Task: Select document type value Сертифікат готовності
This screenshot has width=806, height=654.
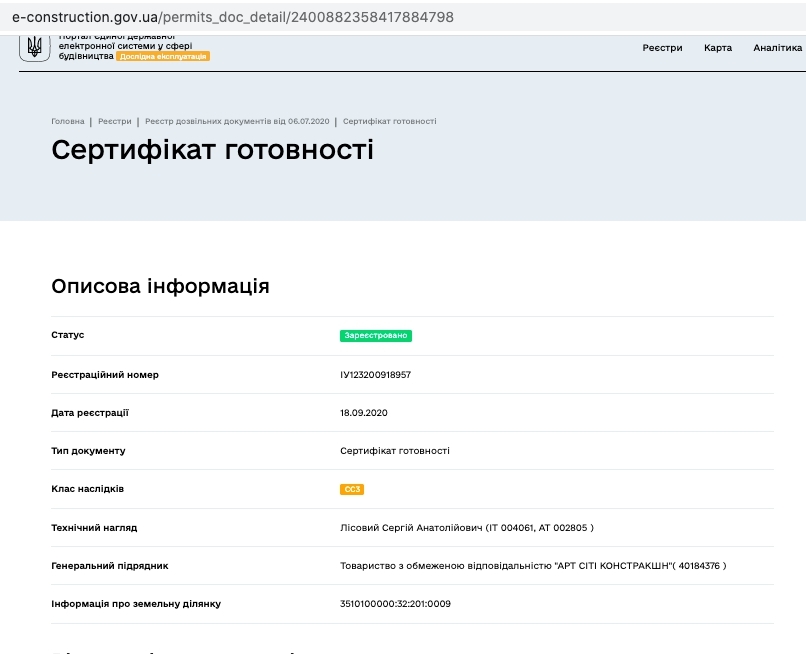Action: point(395,451)
